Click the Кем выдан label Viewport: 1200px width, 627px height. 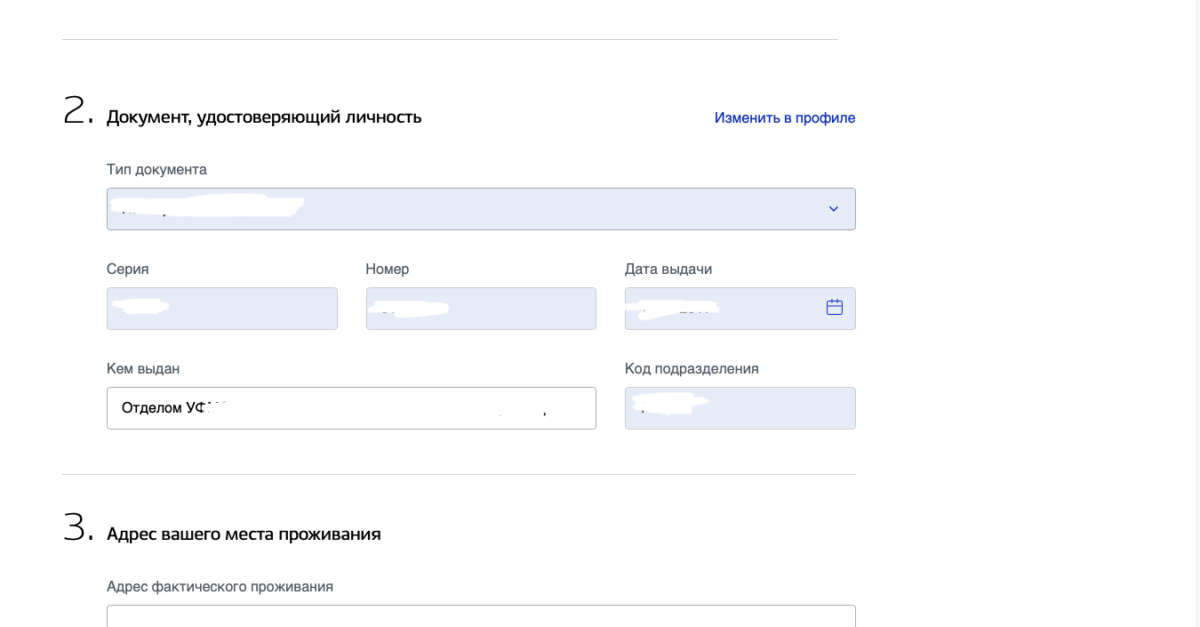pos(143,369)
